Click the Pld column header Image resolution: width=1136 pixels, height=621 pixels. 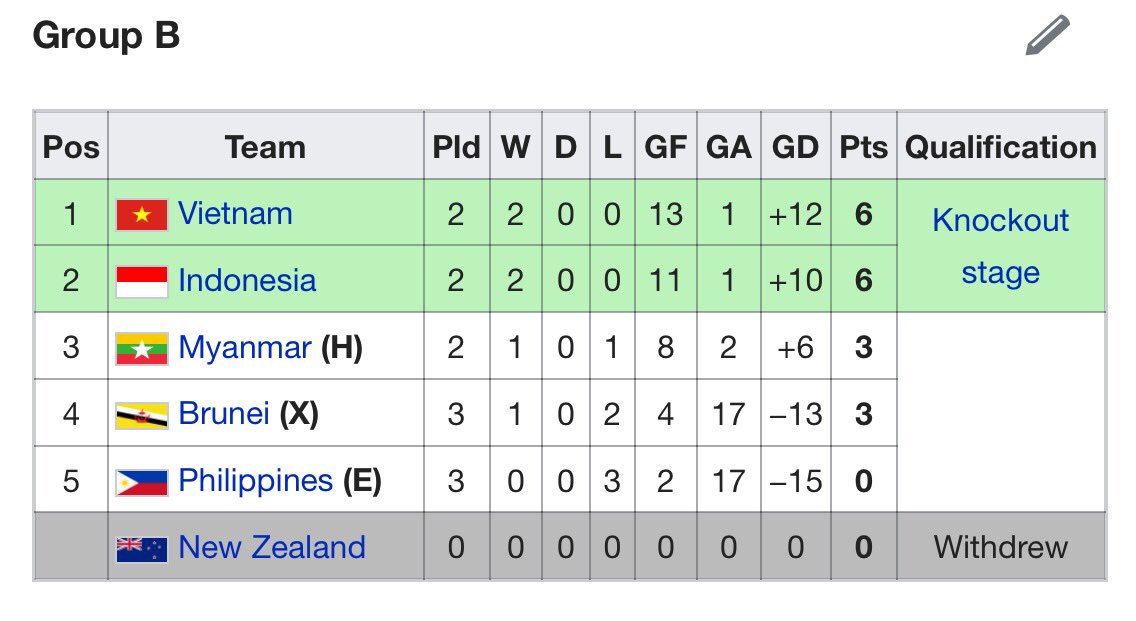456,147
